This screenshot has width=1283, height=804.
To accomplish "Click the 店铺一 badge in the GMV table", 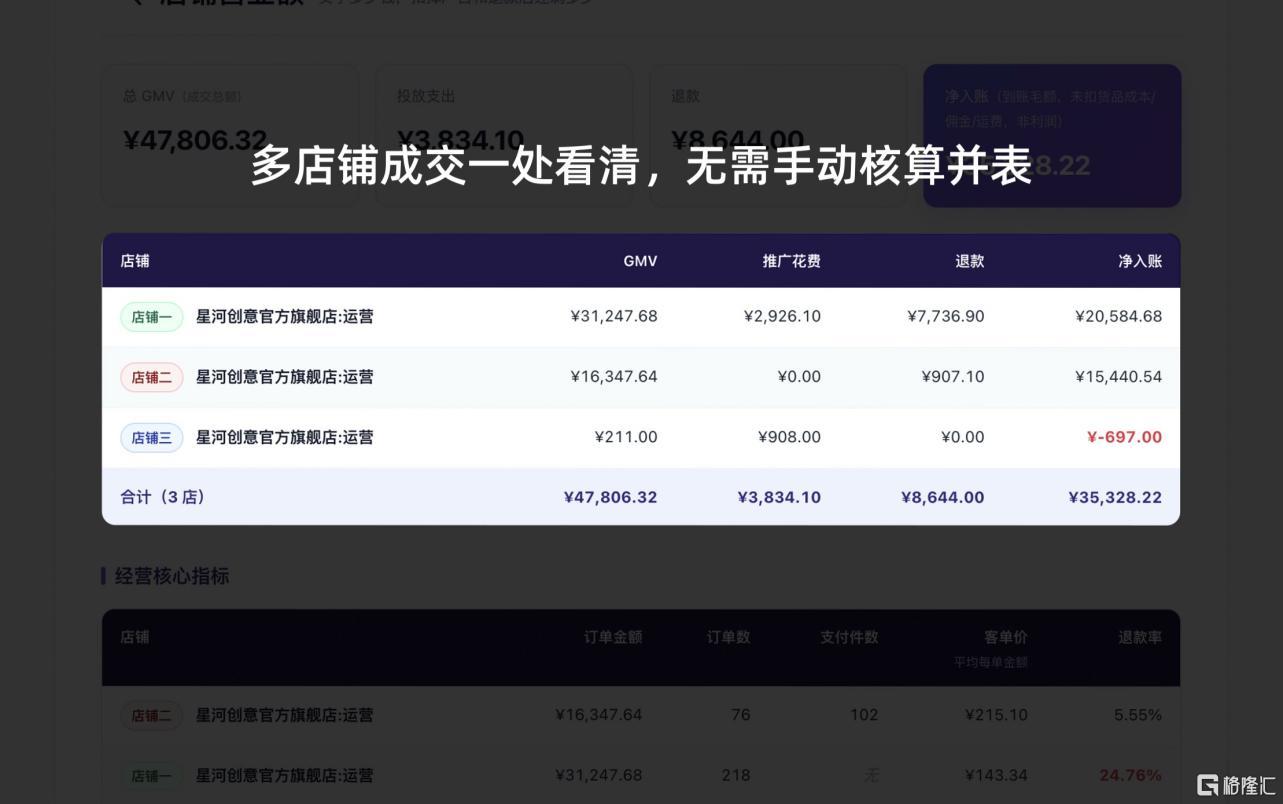I will coord(152,317).
